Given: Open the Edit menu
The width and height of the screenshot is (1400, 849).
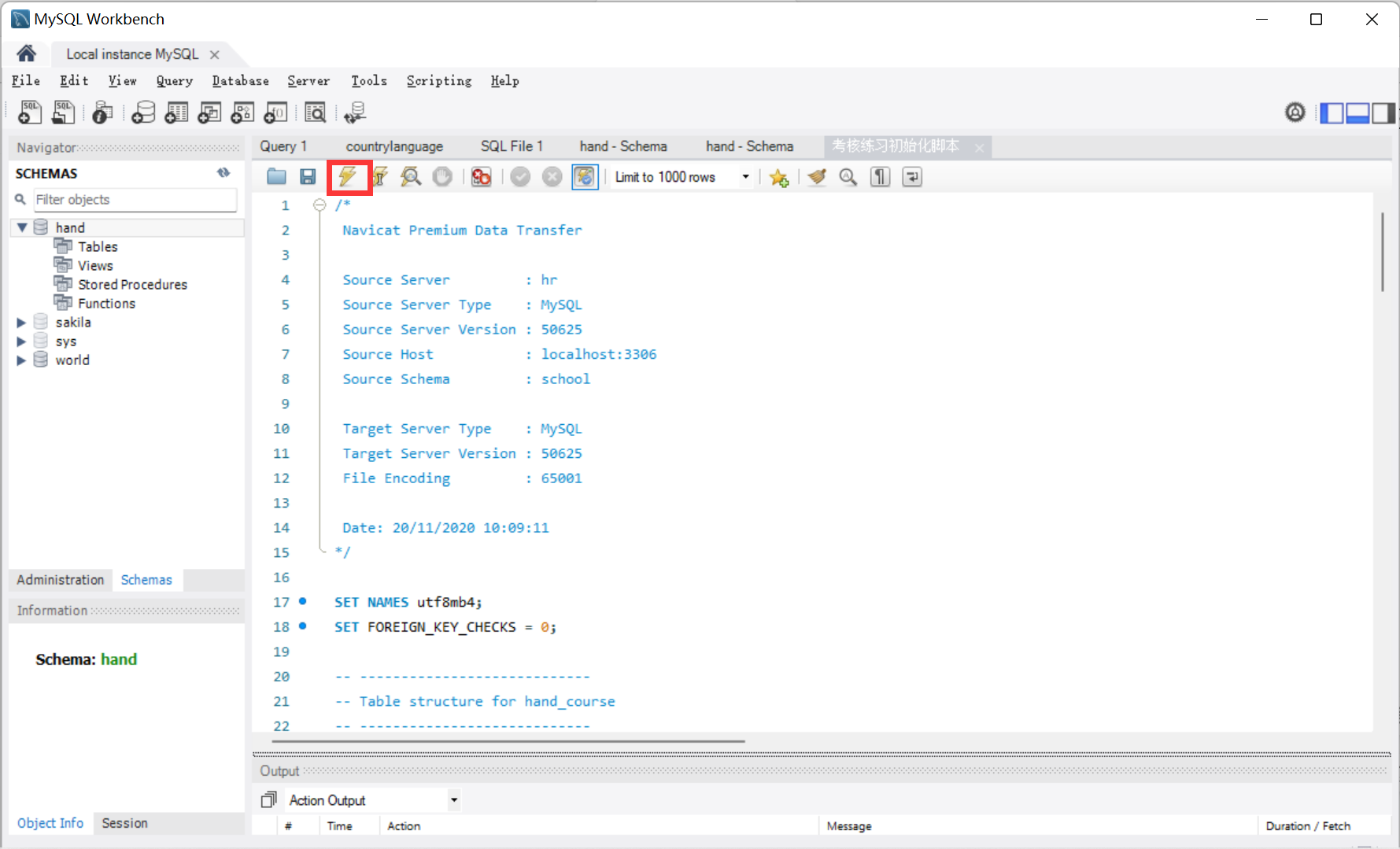Looking at the screenshot, I should [x=74, y=80].
